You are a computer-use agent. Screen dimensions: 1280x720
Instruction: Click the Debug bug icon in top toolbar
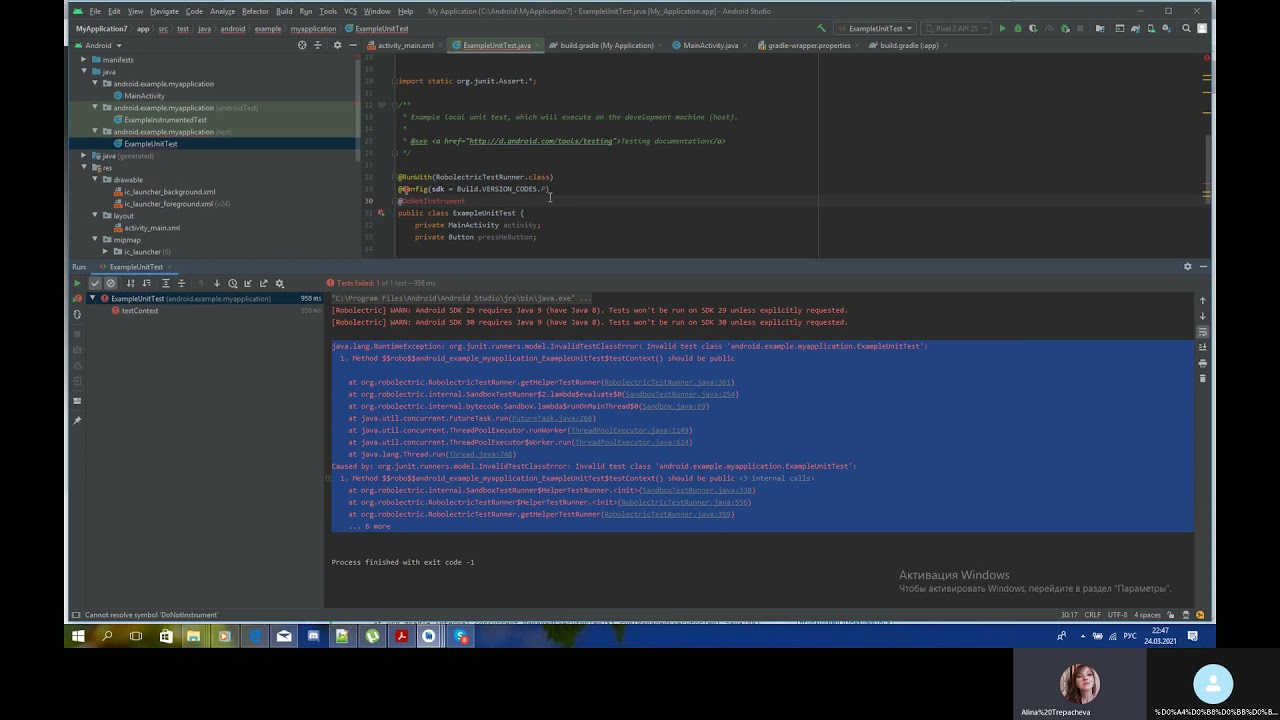pos(1018,29)
